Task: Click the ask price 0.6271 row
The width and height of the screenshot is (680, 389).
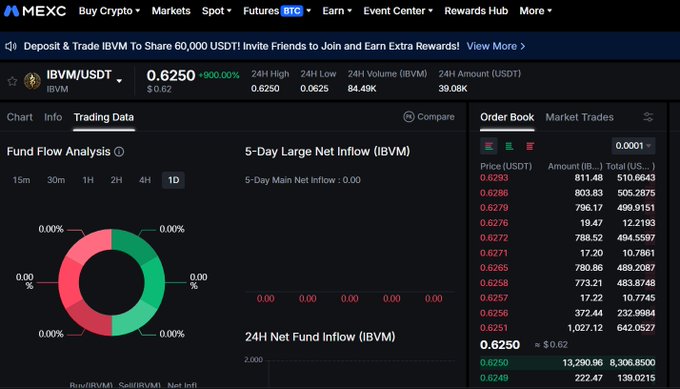Action: coord(568,253)
